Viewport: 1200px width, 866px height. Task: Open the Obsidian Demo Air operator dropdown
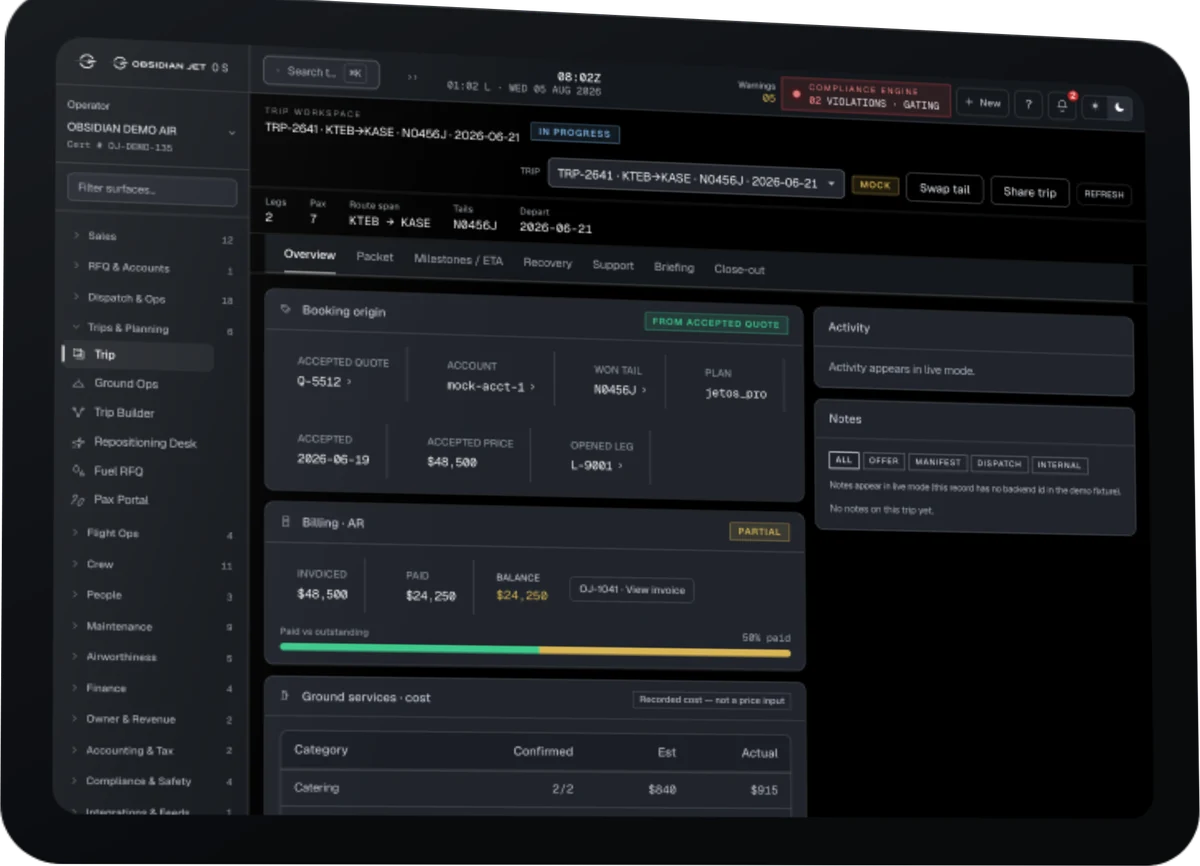[x=150, y=136]
